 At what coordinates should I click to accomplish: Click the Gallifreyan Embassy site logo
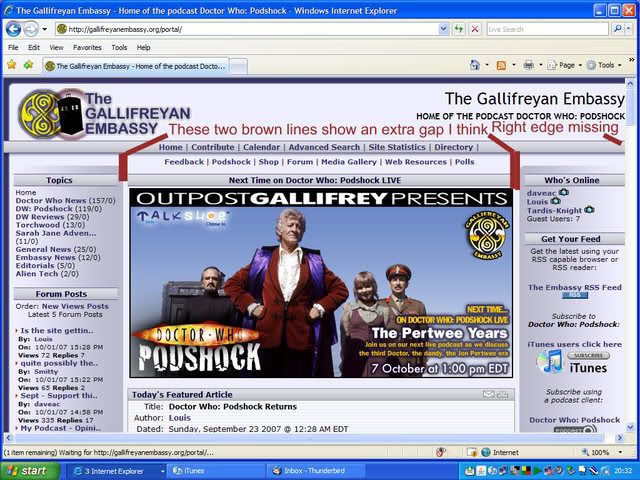click(x=104, y=113)
